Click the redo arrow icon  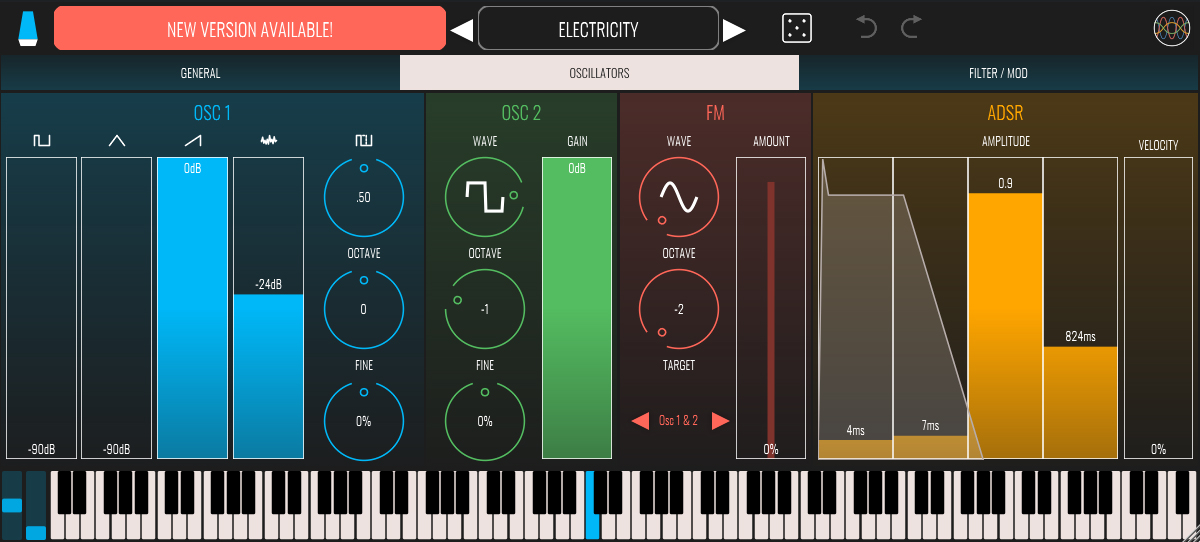910,28
